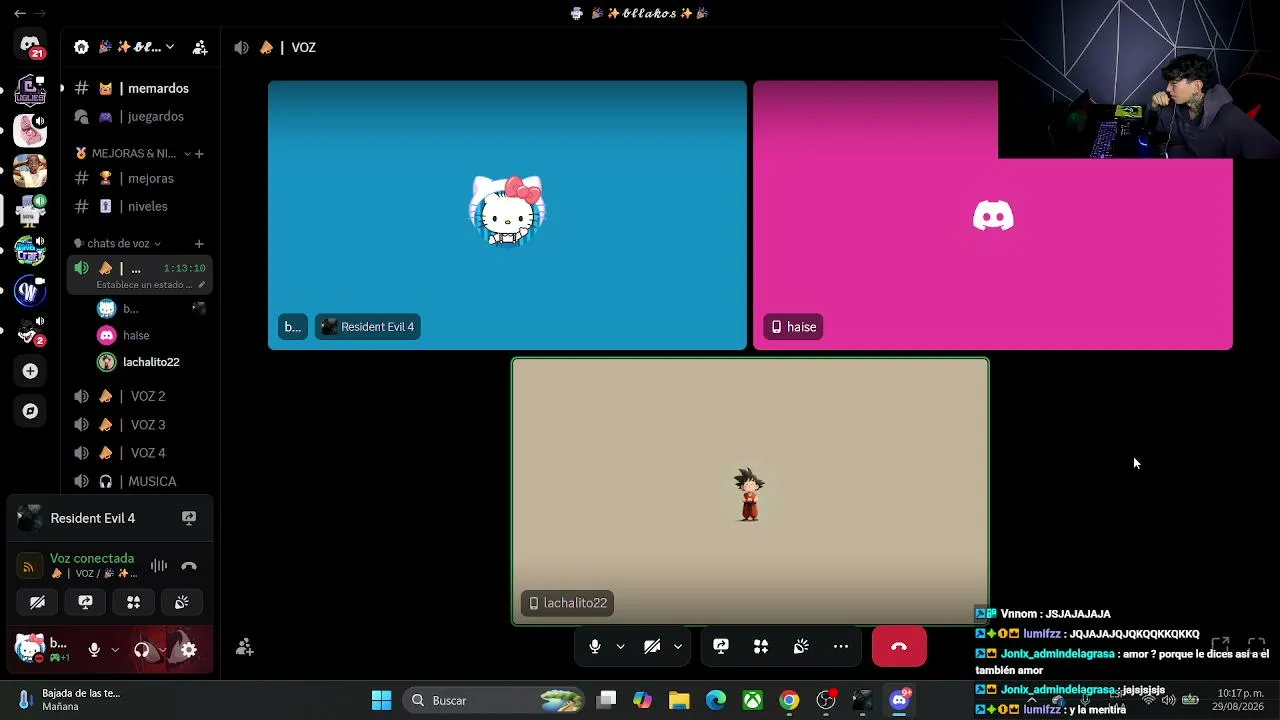This screenshot has height=720, width=1280.
Task: Open soundboard on call control bar
Action: tap(801, 647)
